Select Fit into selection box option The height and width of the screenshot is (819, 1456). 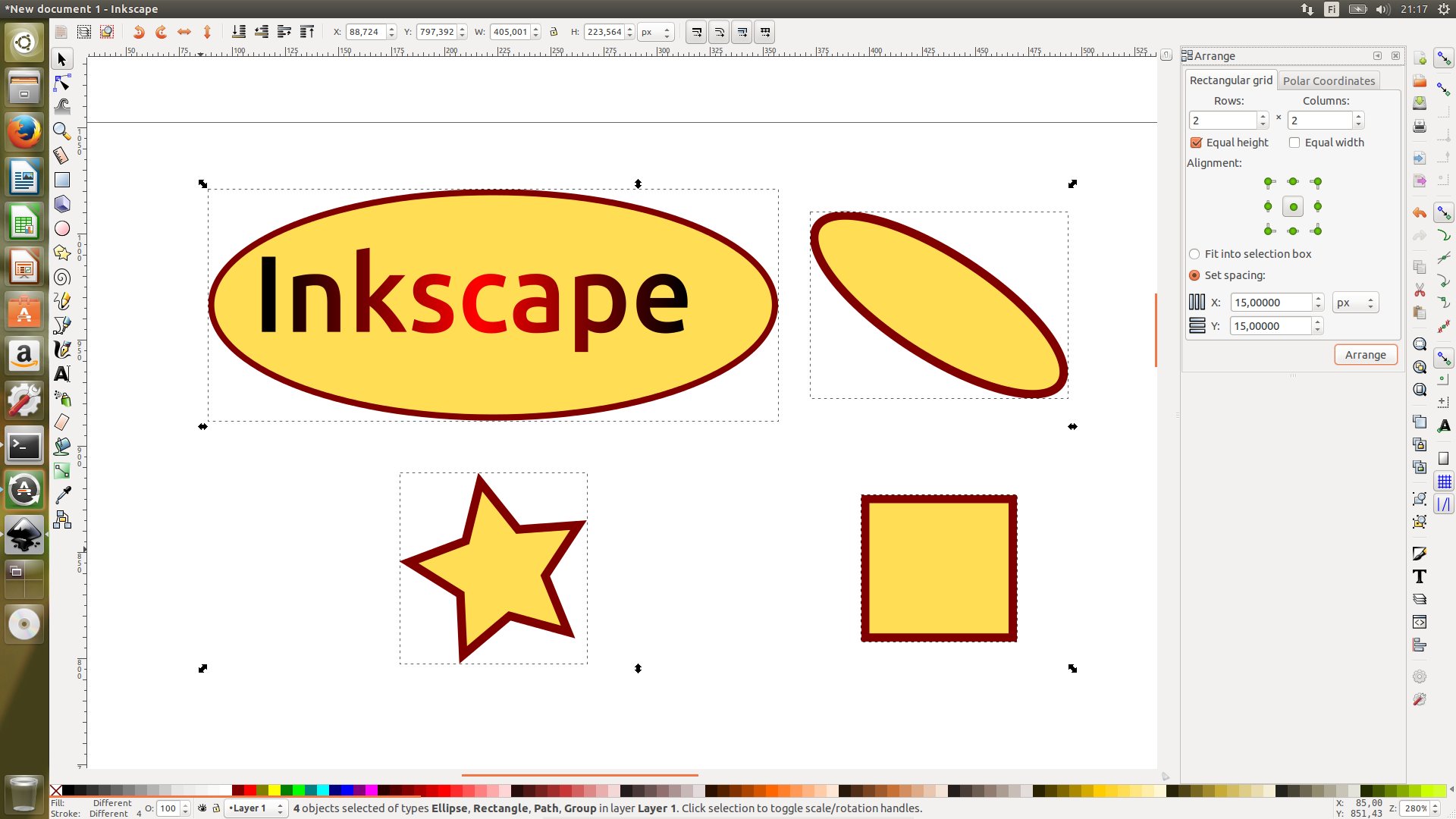coord(1194,254)
